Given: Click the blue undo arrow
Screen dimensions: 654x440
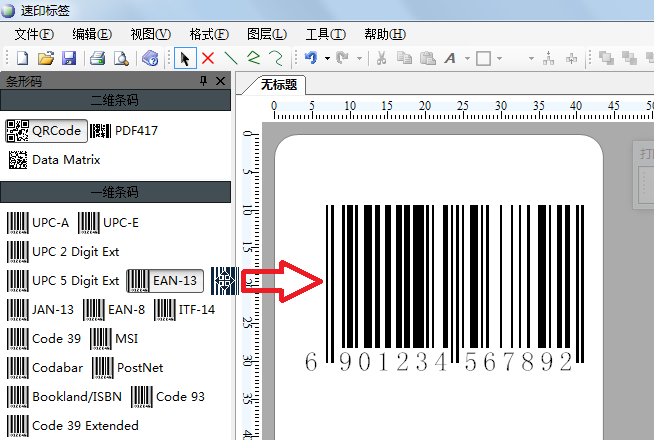Looking at the screenshot, I should 311,58.
